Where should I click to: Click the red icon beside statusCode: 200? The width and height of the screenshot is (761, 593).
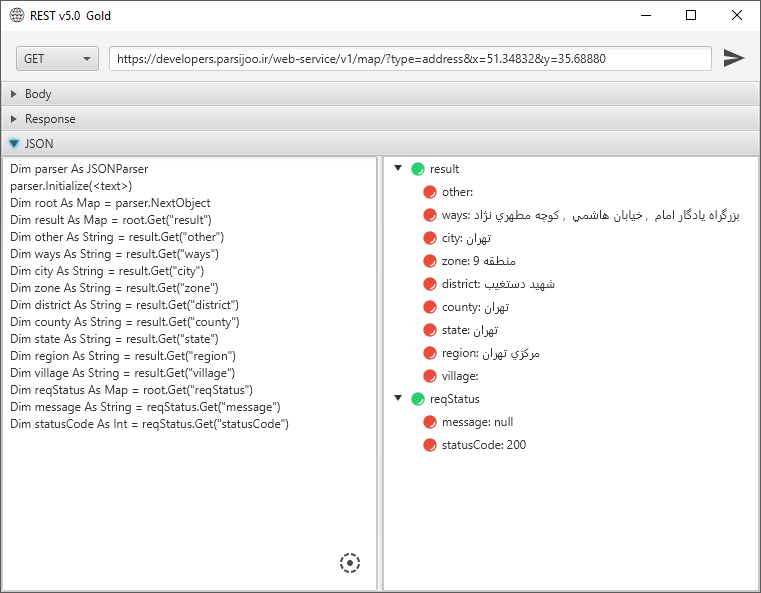tap(430, 445)
